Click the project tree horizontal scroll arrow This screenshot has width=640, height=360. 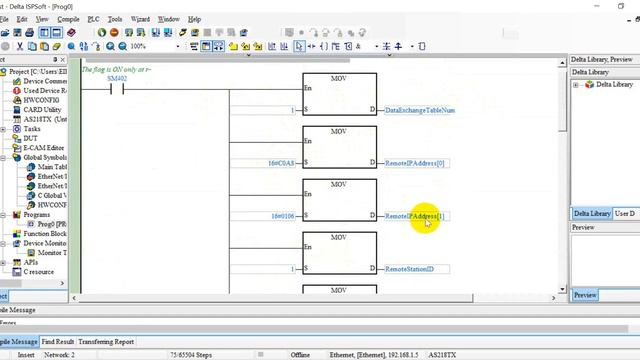click(x=62, y=283)
